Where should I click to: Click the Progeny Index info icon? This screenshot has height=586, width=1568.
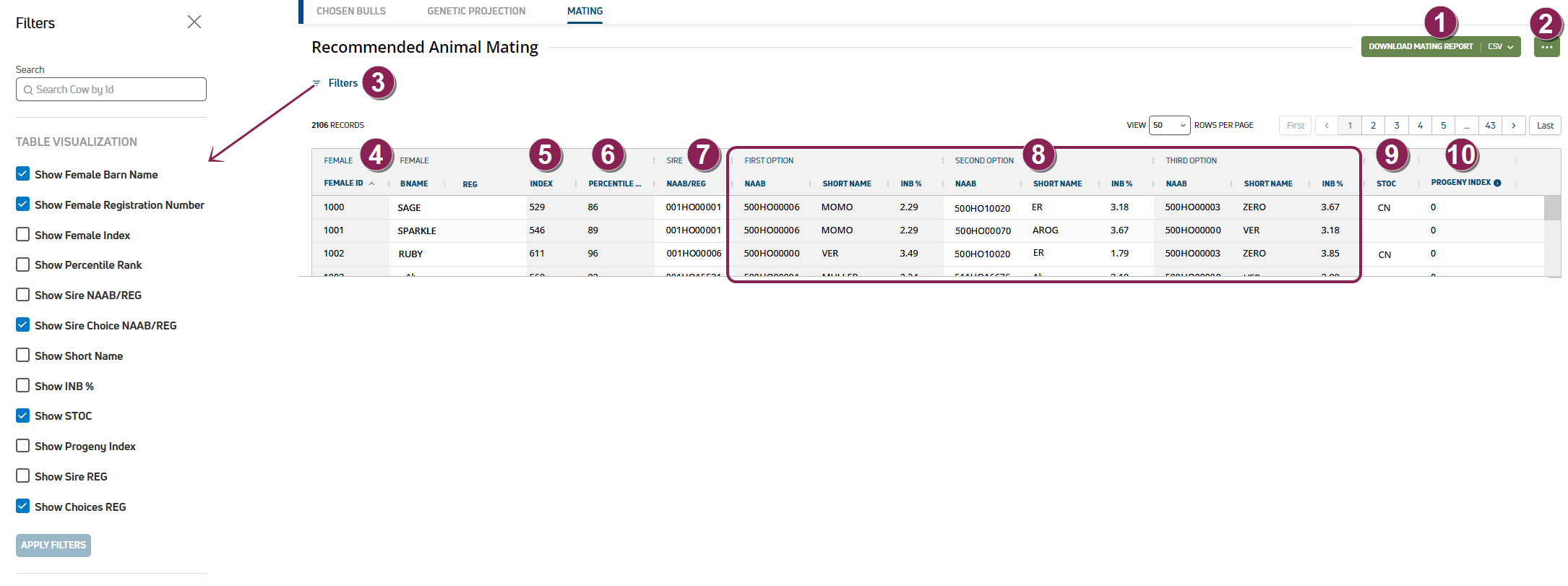pyautogui.click(x=1497, y=183)
